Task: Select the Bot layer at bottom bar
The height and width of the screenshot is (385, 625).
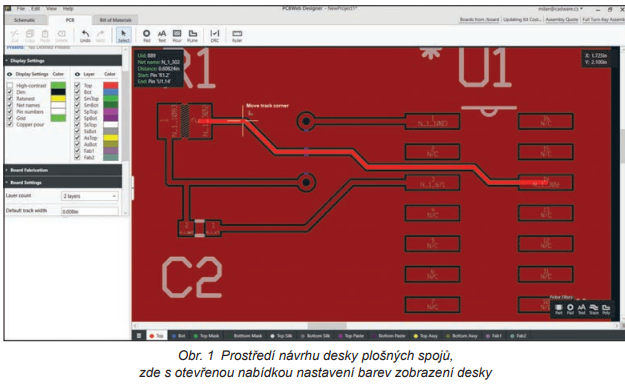Action: coord(178,336)
